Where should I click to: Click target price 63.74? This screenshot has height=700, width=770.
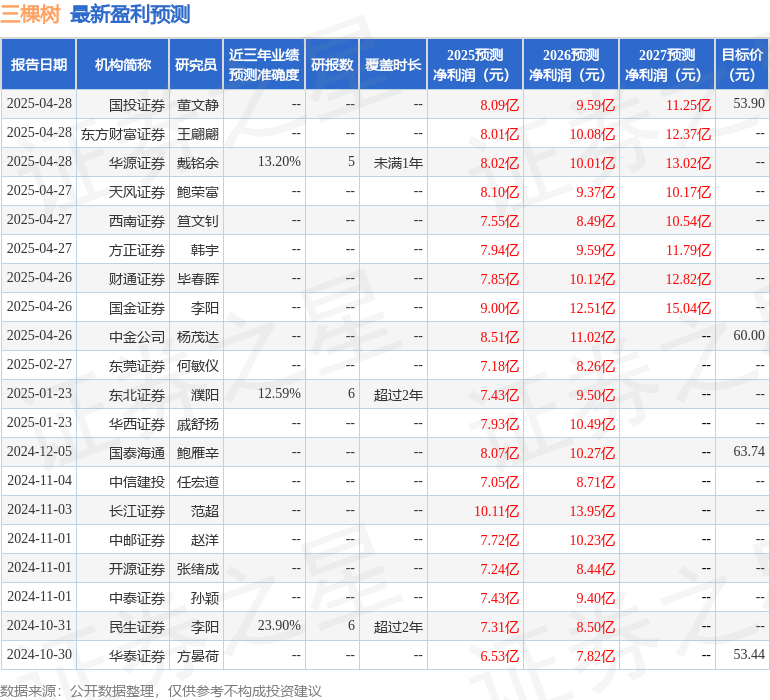[x=749, y=451]
